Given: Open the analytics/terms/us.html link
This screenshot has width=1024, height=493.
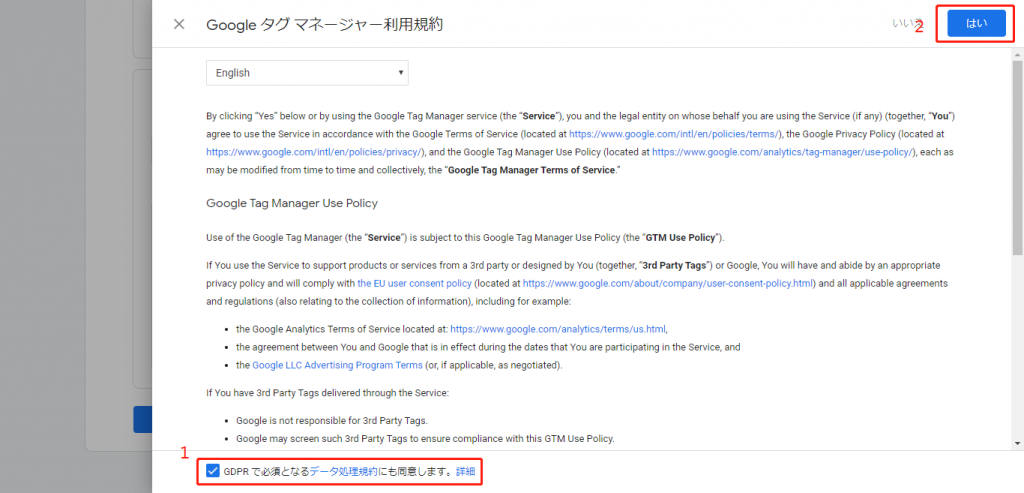Looking at the screenshot, I should (x=558, y=329).
